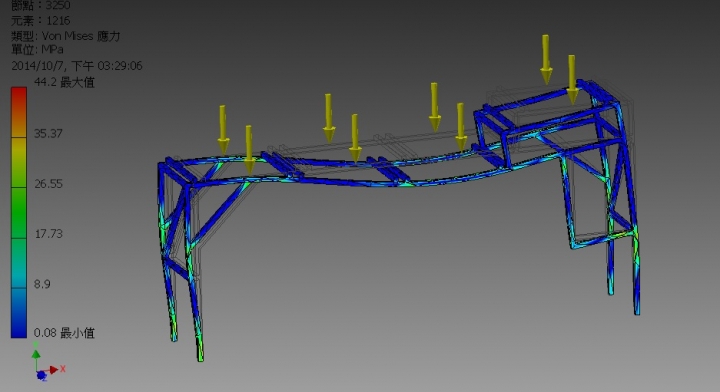
Task: Click the 8.9 legend value
Action: click(42, 284)
